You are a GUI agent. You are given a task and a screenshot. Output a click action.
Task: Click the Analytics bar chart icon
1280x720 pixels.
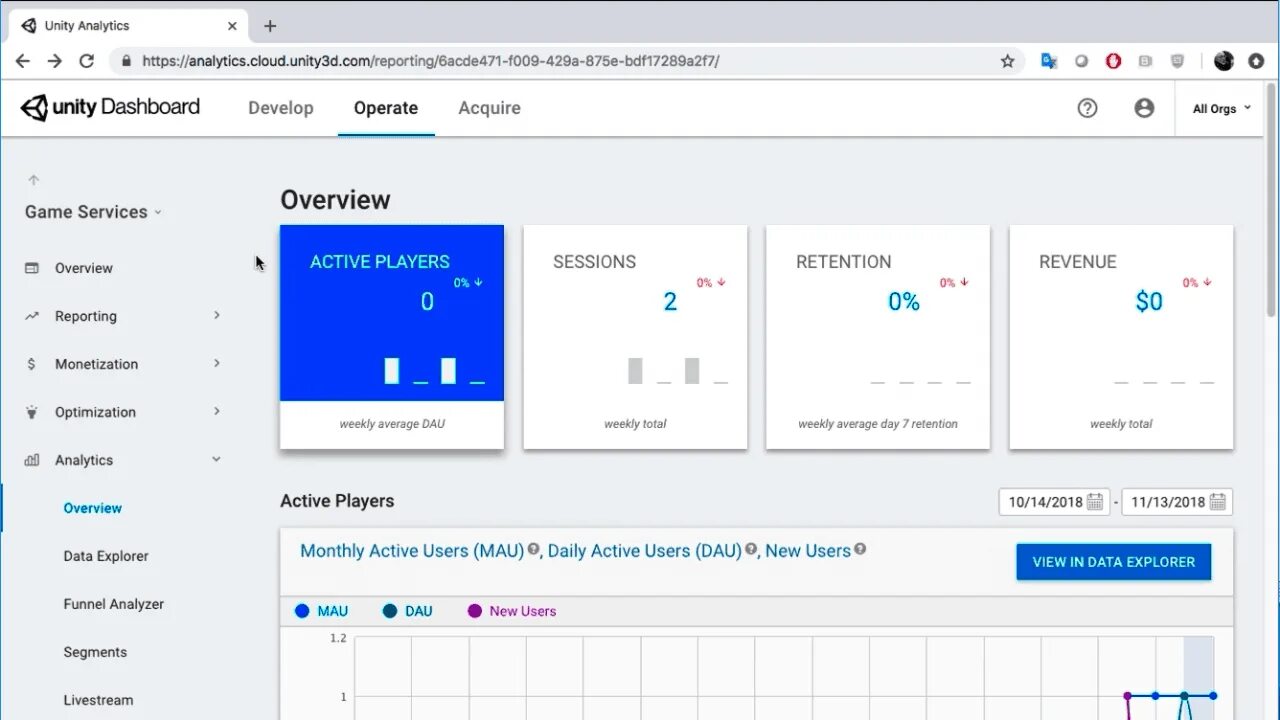point(32,460)
